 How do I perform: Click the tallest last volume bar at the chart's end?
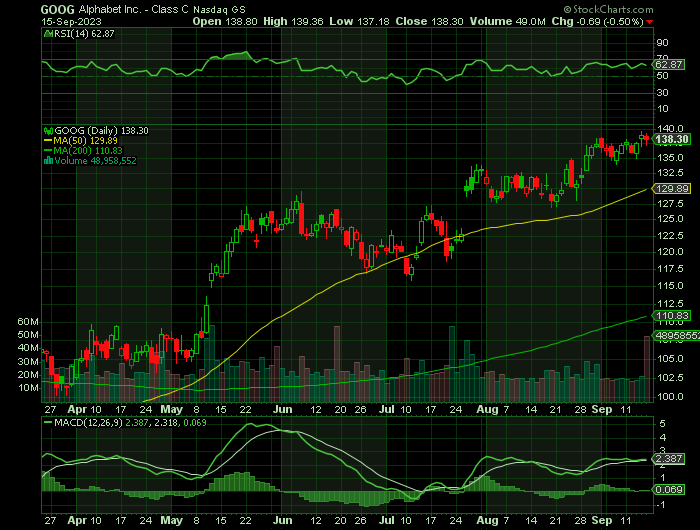pyautogui.click(x=647, y=369)
